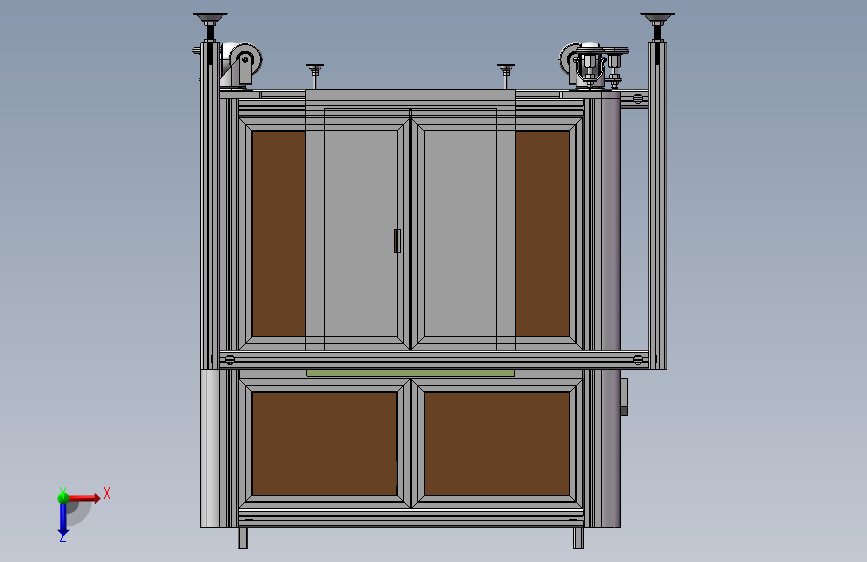Click the bolt on the top right bracket
Viewport: 867px width, 562px height.
(x=638, y=100)
